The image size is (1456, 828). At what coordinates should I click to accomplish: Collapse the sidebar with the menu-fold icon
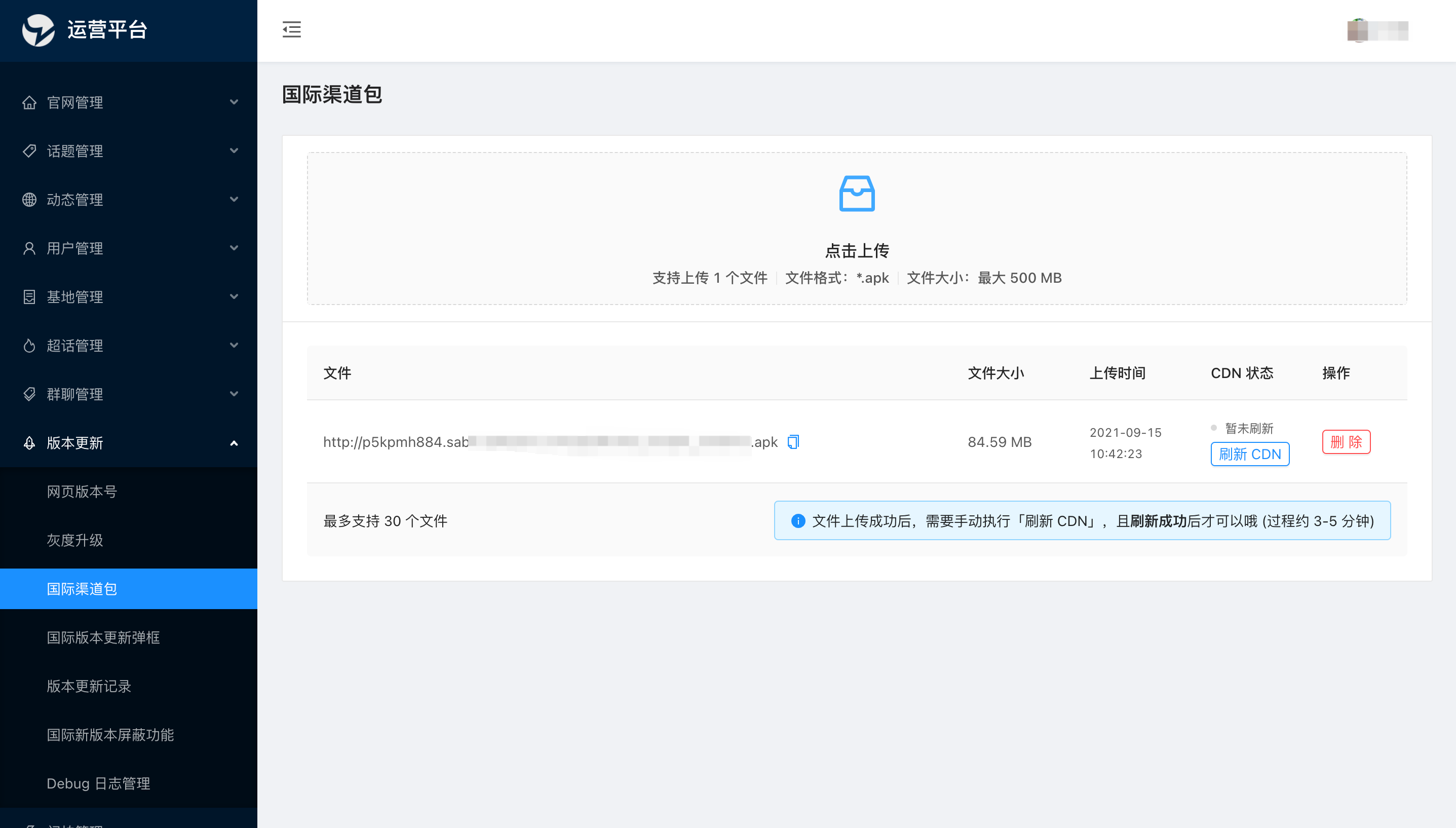pyautogui.click(x=292, y=29)
